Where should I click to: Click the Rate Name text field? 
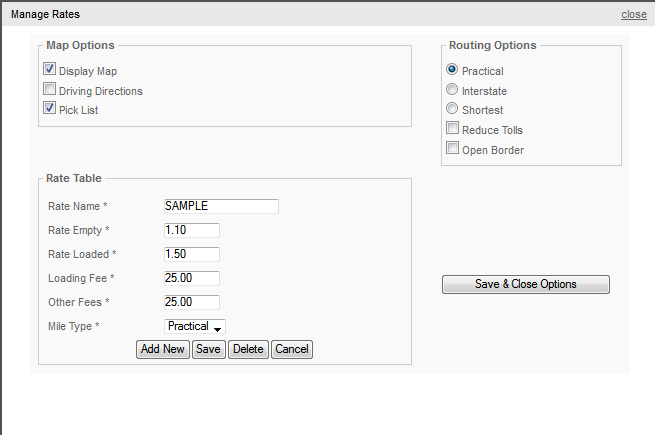pyautogui.click(x=221, y=206)
